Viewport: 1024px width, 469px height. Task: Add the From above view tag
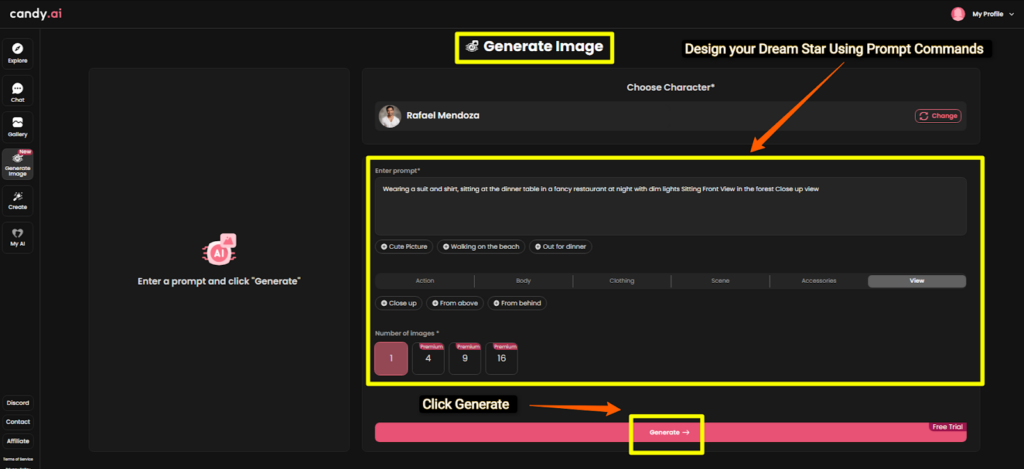click(455, 303)
